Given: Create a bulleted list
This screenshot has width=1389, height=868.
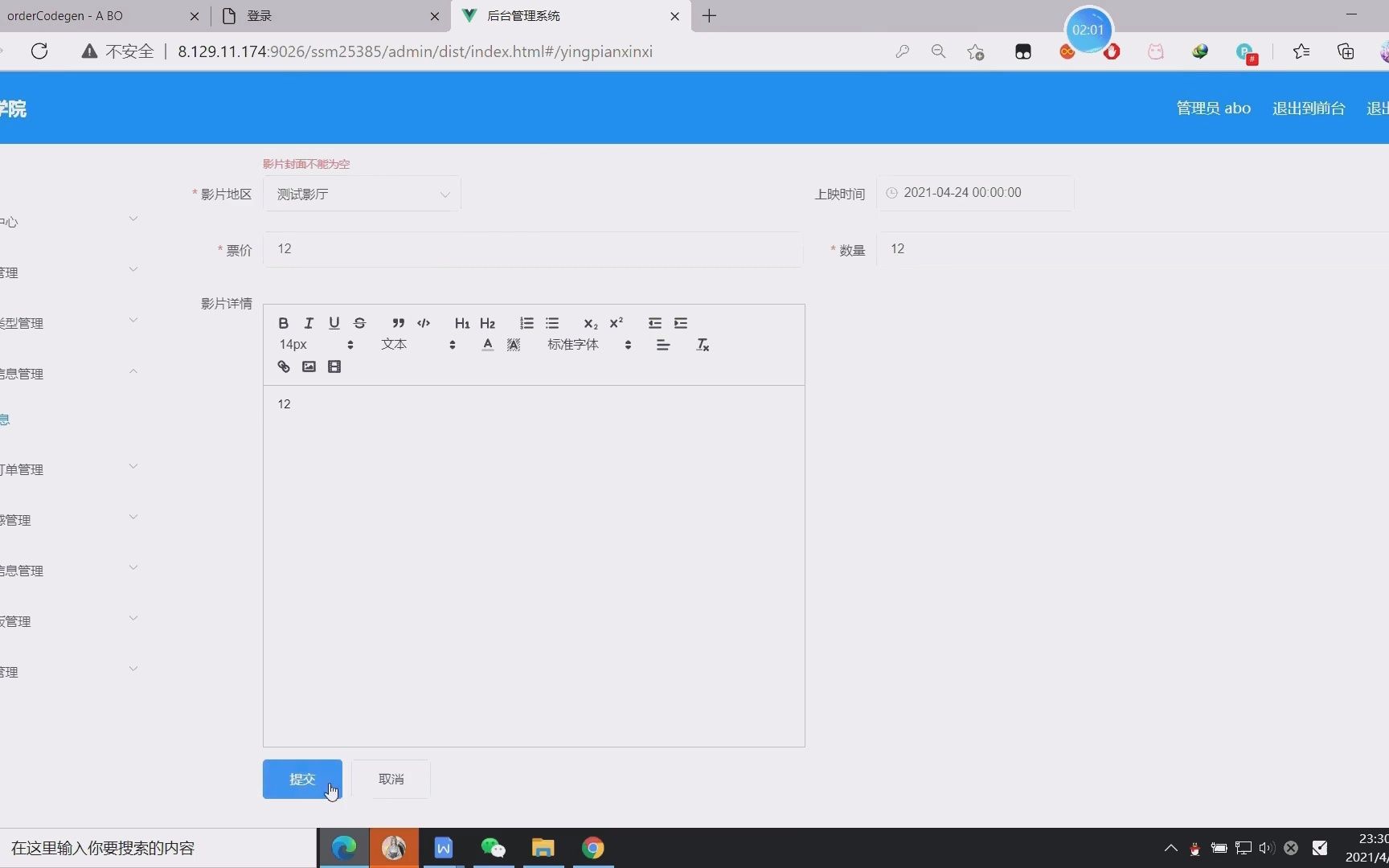Looking at the screenshot, I should click(552, 323).
